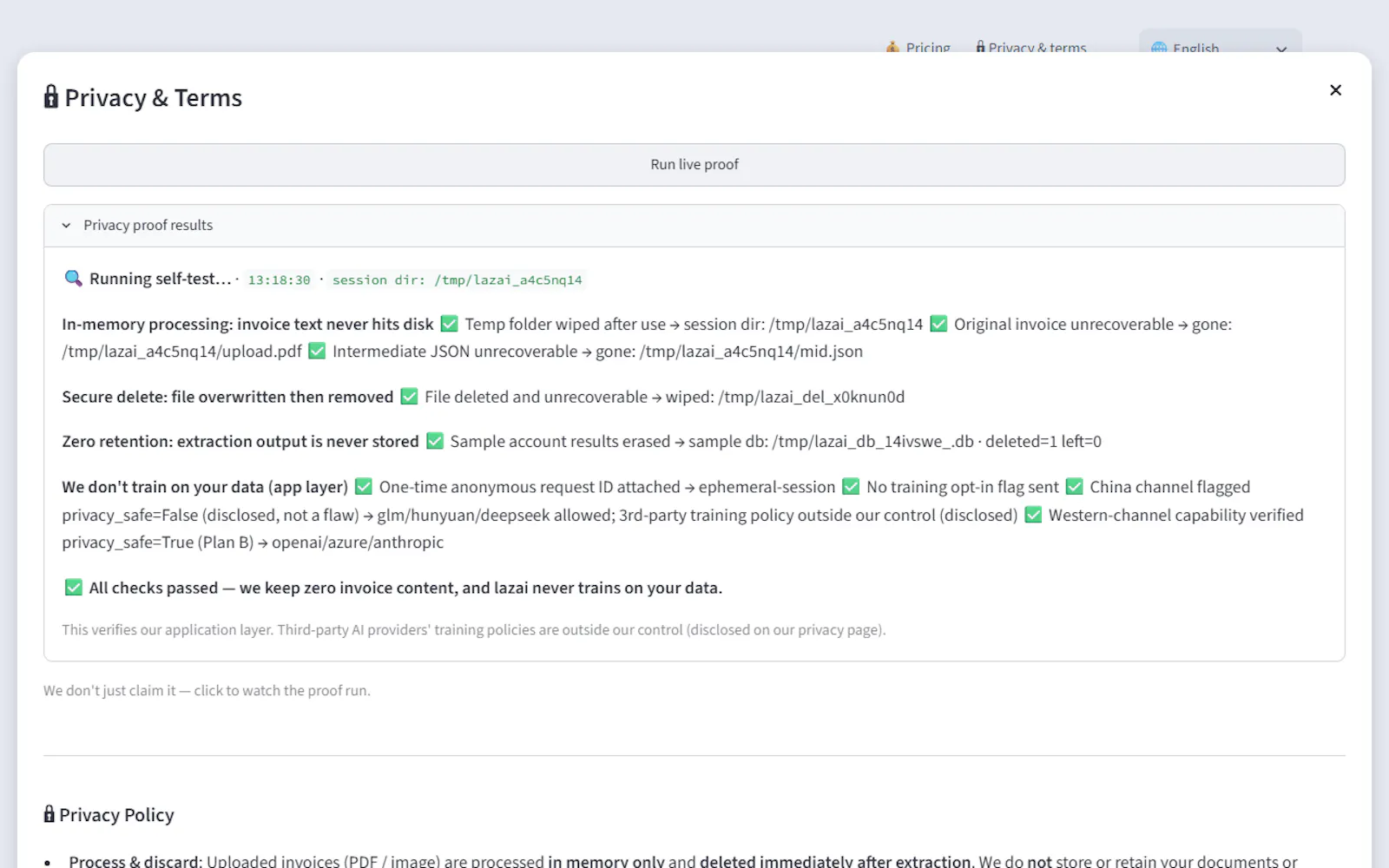Click the Running self-test… label
This screenshot has width=1389, height=868.
tap(161, 279)
